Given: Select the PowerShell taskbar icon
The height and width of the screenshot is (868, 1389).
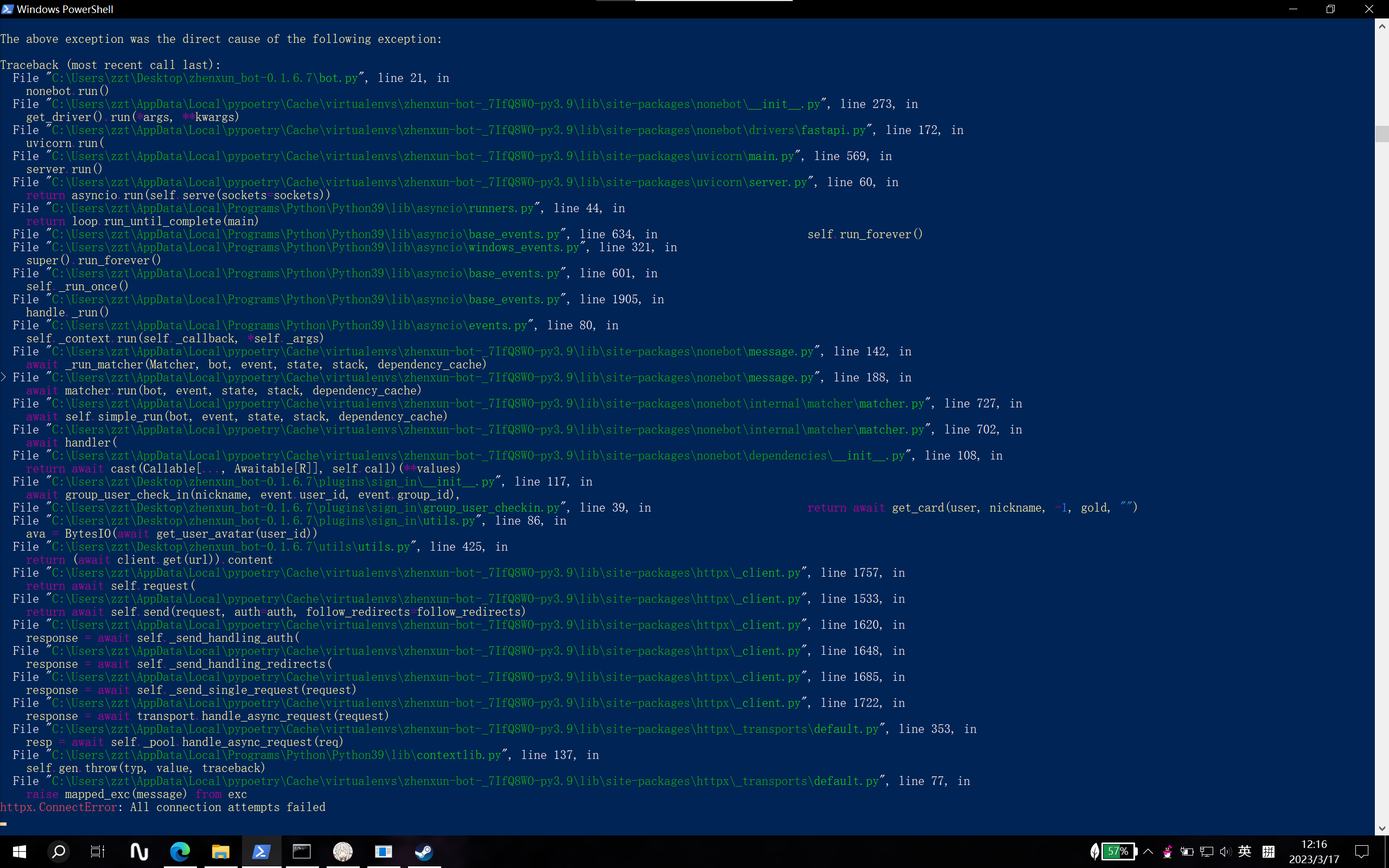Looking at the screenshot, I should pos(261,851).
